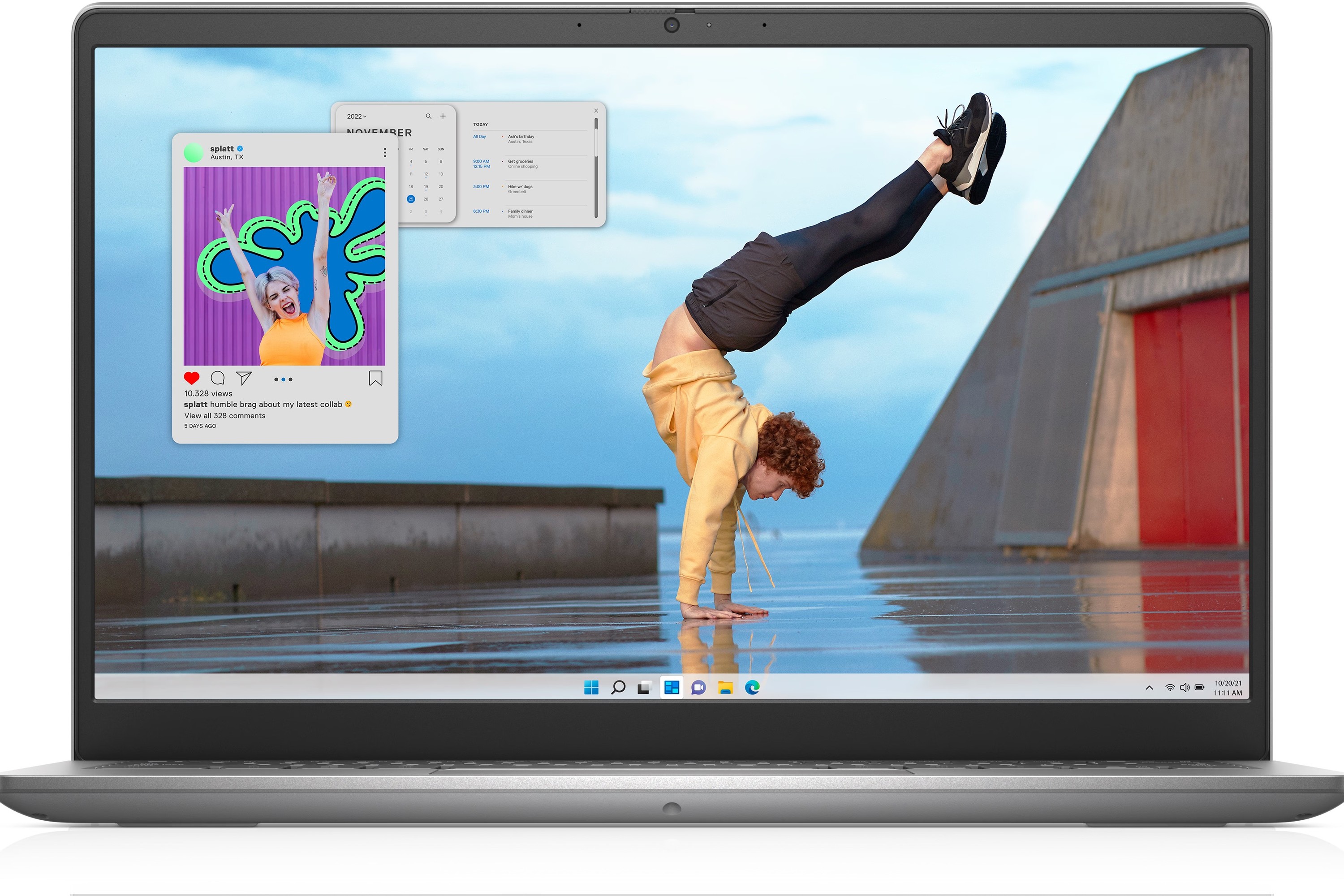This screenshot has width=1344, height=896.
Task: Open the splatt profile name link
Action: point(222,149)
